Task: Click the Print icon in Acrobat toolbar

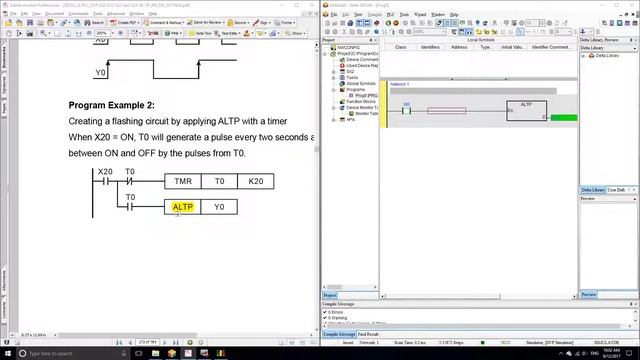Action: coord(40,23)
